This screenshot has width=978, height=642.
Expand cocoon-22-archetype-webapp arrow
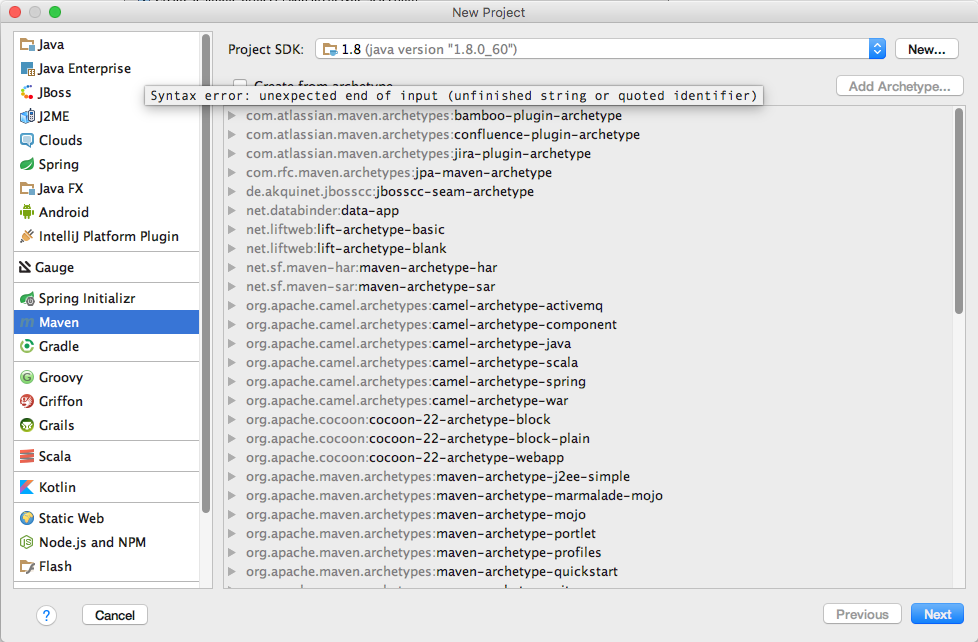(x=231, y=457)
